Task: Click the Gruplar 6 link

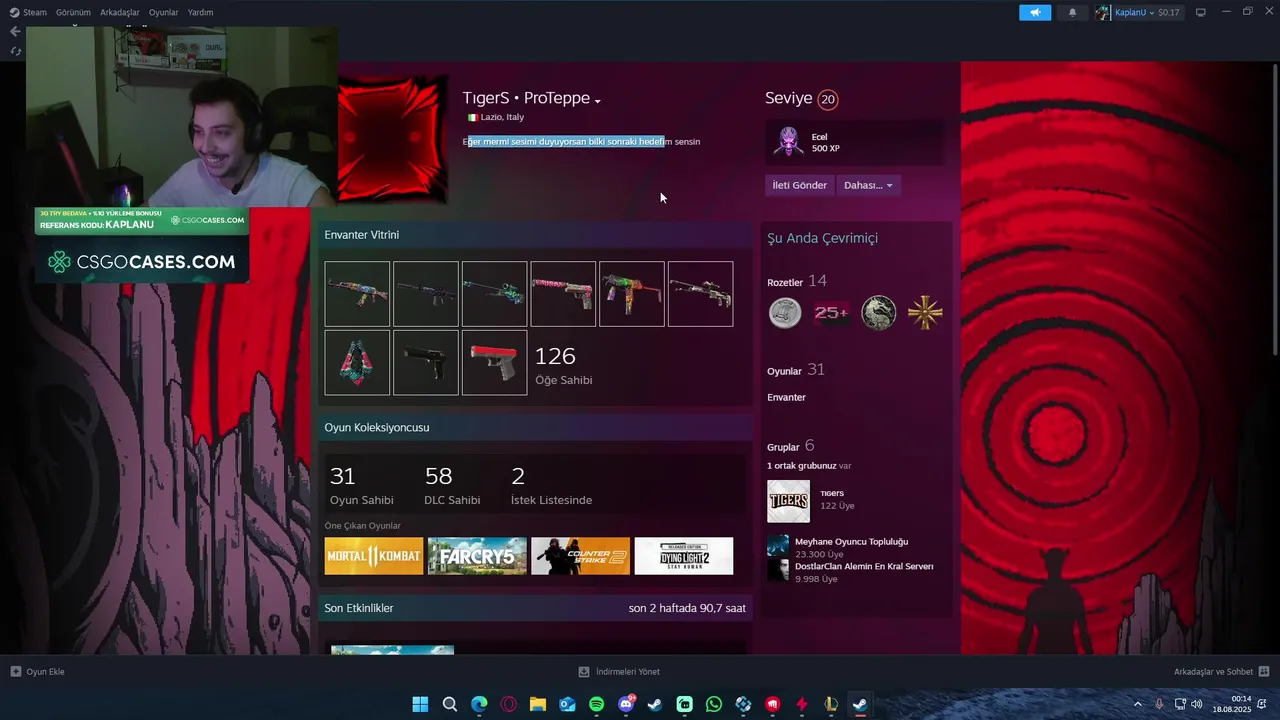Action: coord(791,446)
